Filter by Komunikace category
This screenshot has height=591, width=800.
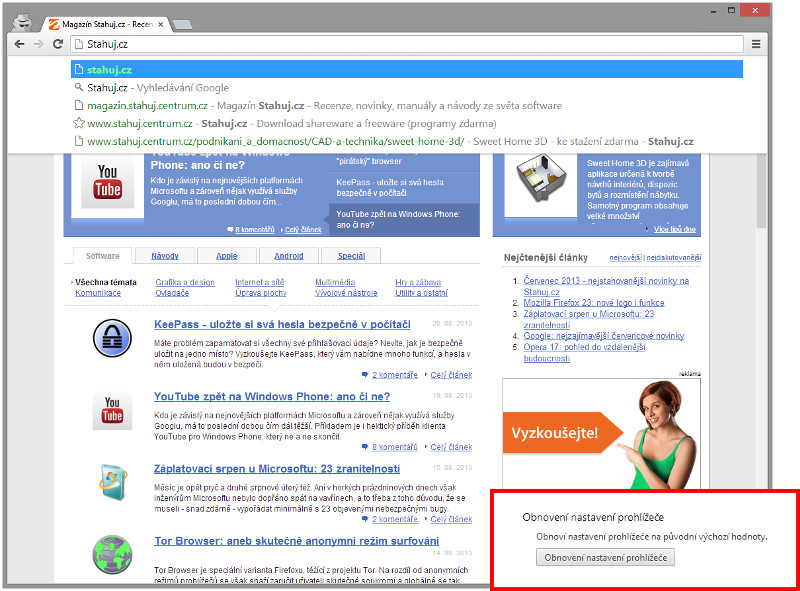click(x=98, y=293)
